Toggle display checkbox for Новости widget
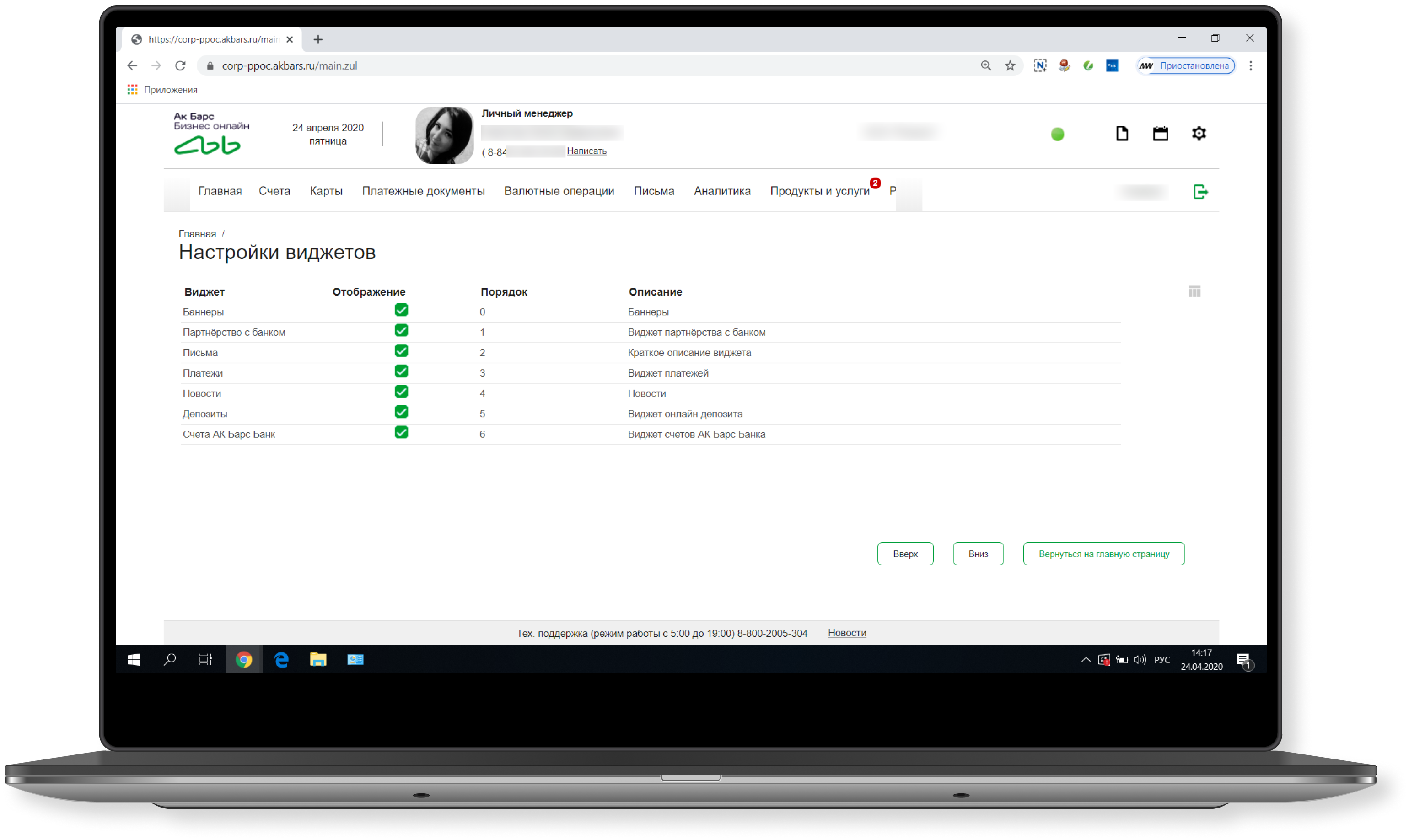This screenshot has height=840, width=1409. click(401, 392)
